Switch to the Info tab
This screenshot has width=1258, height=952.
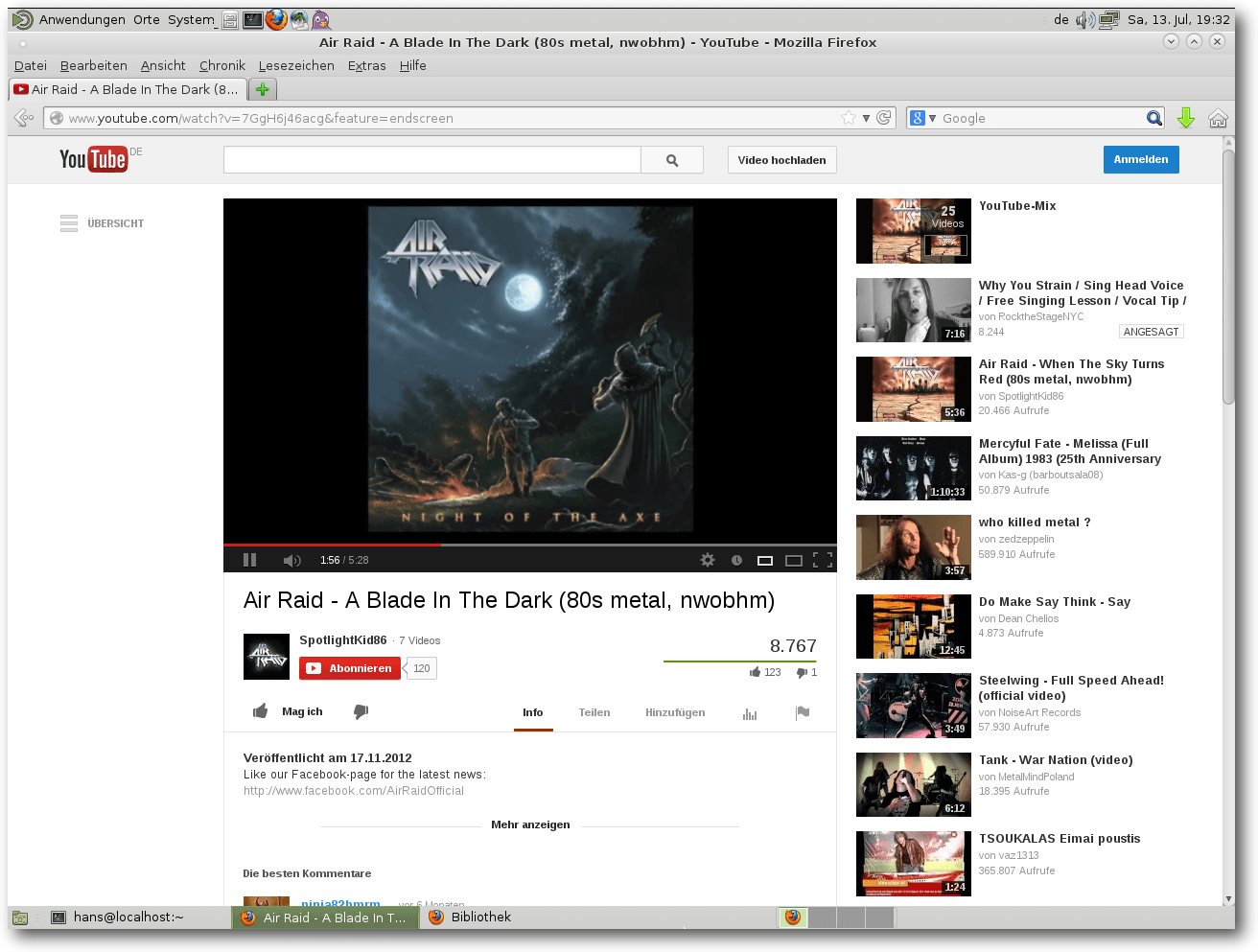[x=533, y=712]
